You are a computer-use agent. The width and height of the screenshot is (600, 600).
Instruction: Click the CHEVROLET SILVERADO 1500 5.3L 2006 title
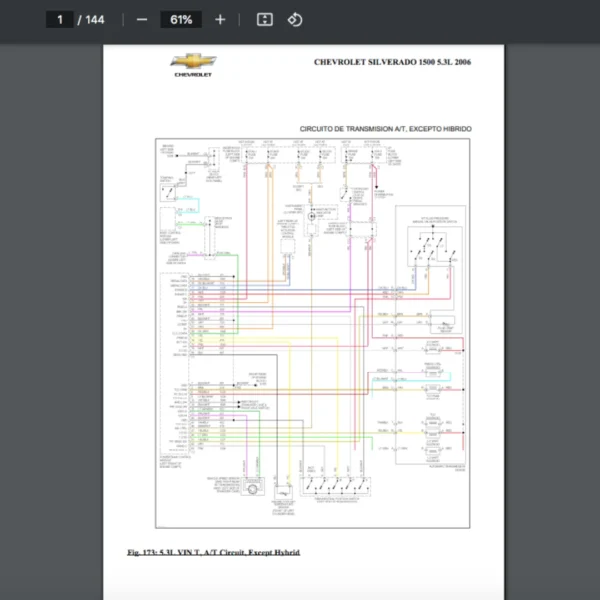392,62
